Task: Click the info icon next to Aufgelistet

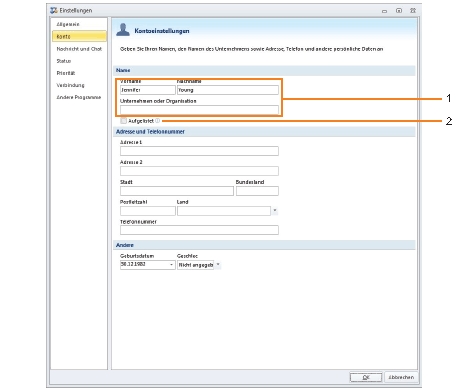Action: 157,121
